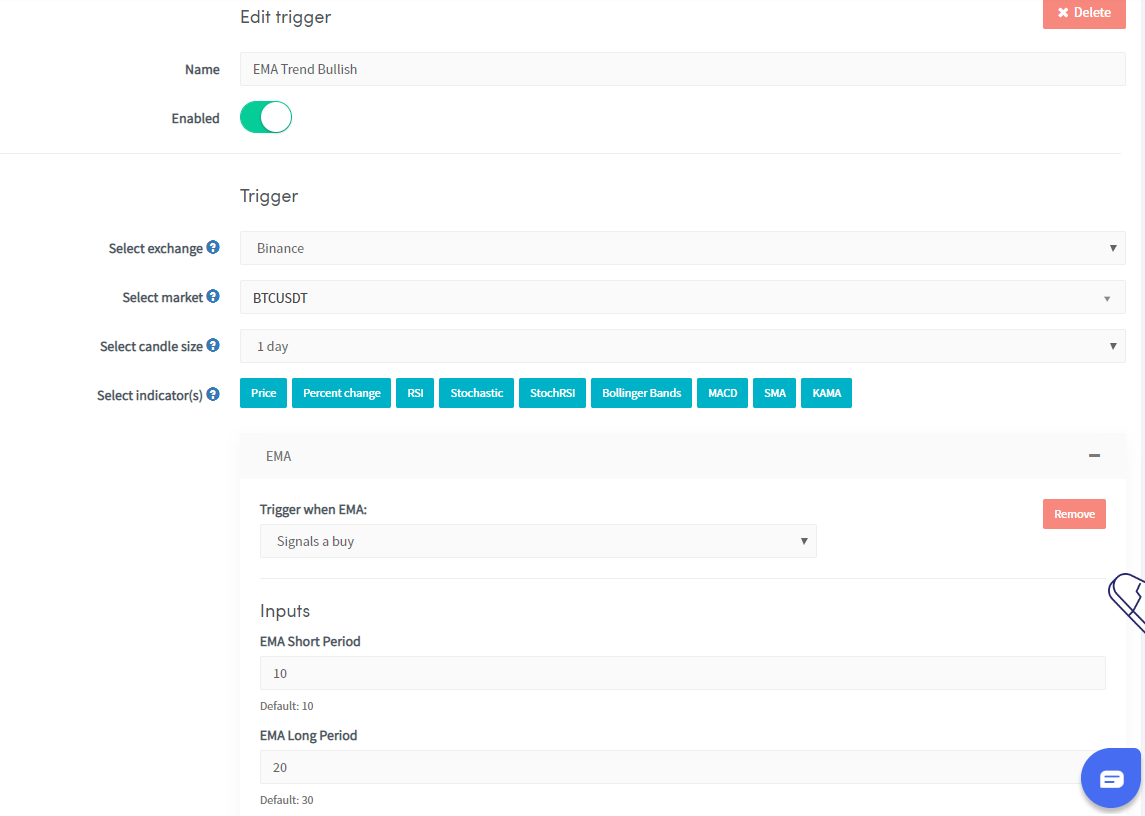
Task: Click the EMA panel header title
Action: point(278,456)
